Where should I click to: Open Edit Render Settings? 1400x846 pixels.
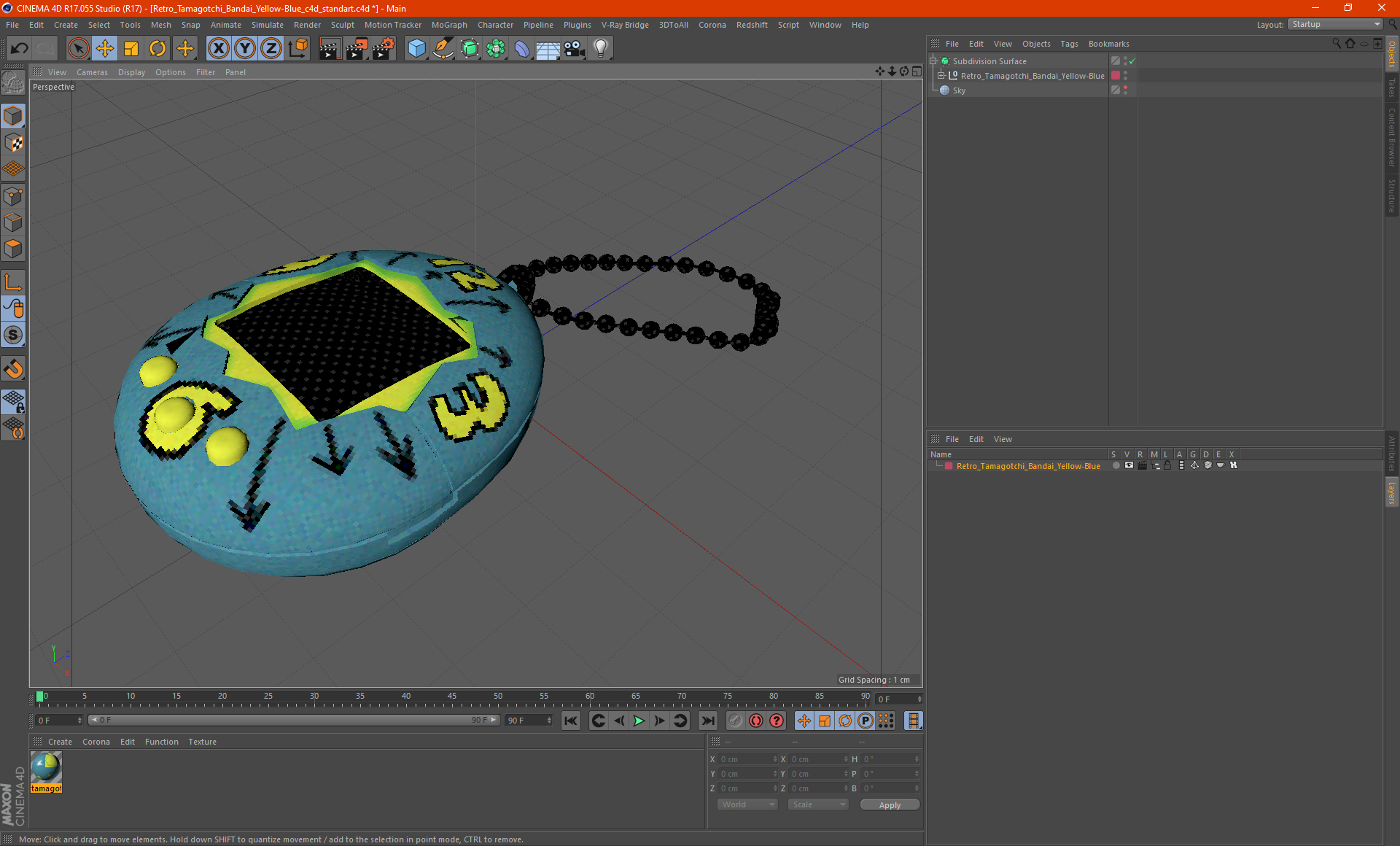(x=384, y=49)
